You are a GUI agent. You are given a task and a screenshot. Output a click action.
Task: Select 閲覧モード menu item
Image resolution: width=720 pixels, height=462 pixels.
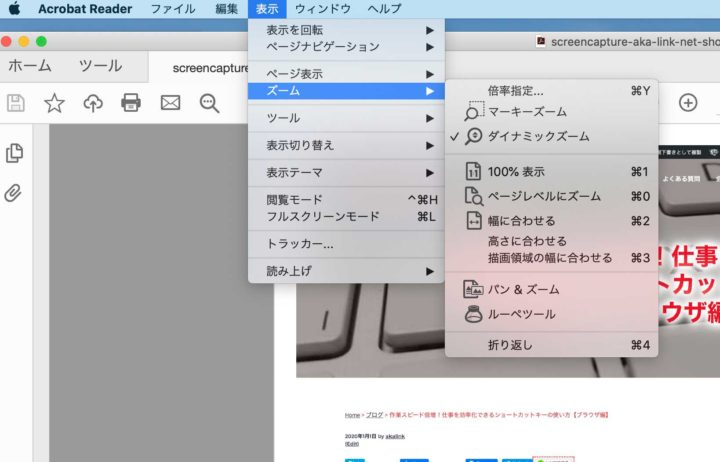point(346,200)
